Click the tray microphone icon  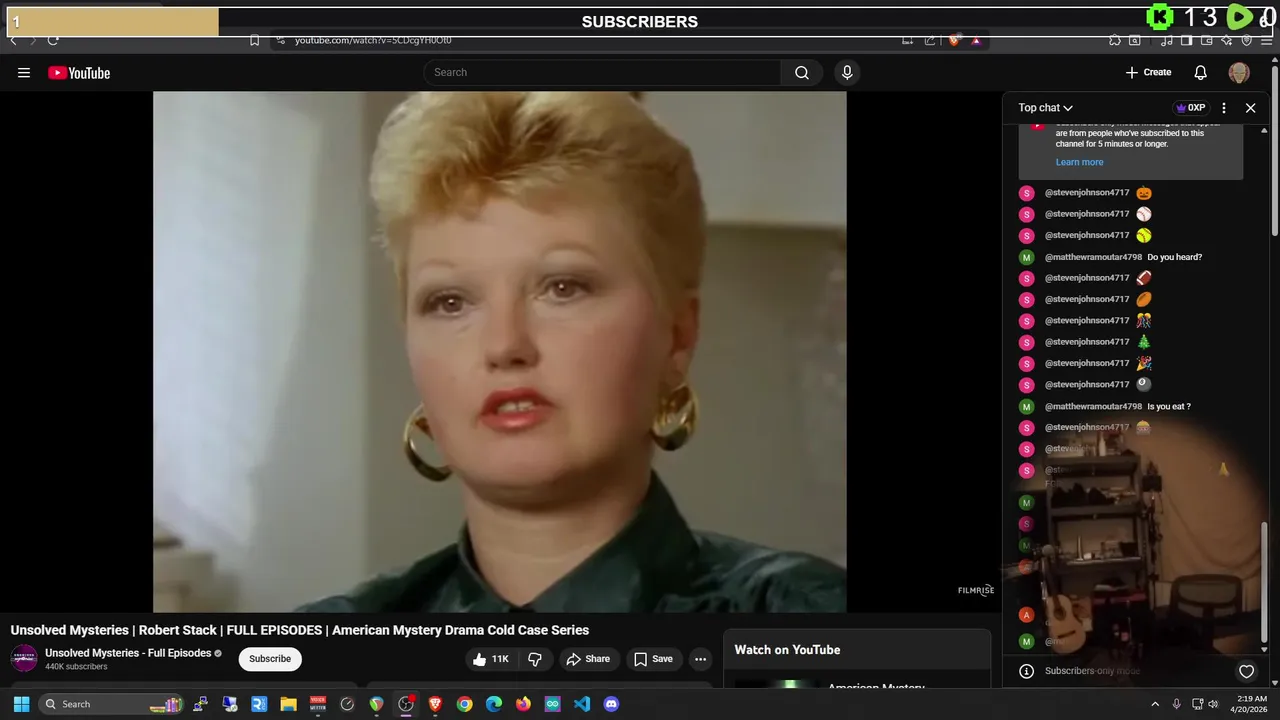coord(1176,704)
